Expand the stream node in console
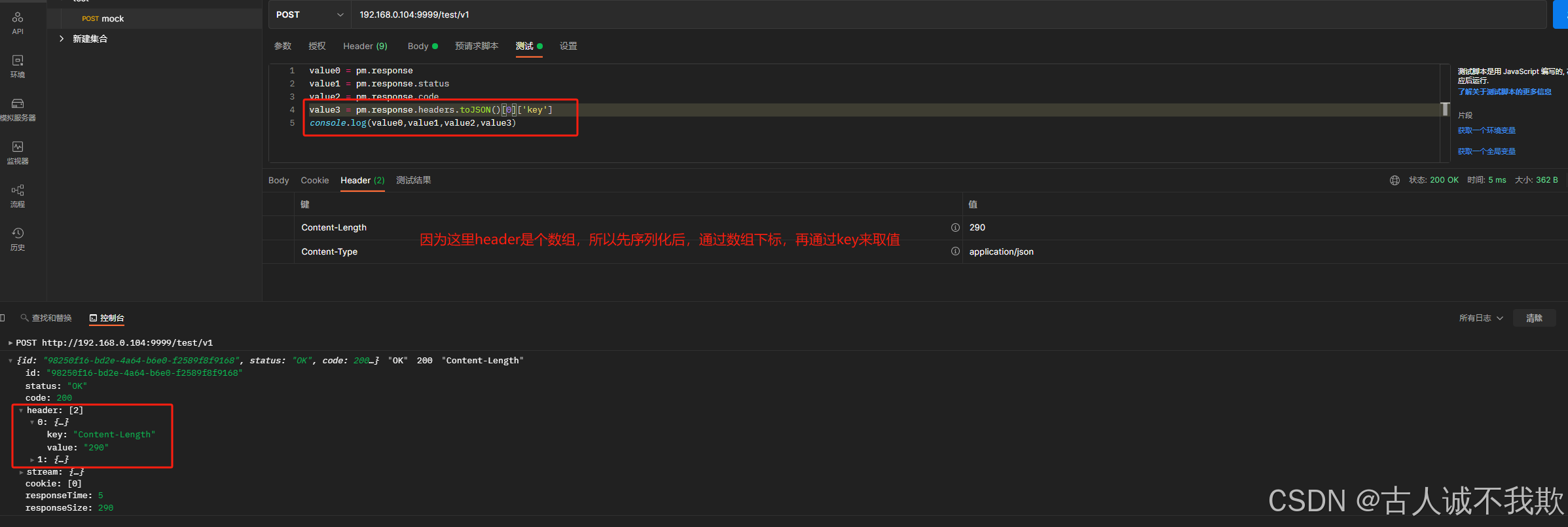Viewport: 1568px width, 527px height. click(21, 472)
